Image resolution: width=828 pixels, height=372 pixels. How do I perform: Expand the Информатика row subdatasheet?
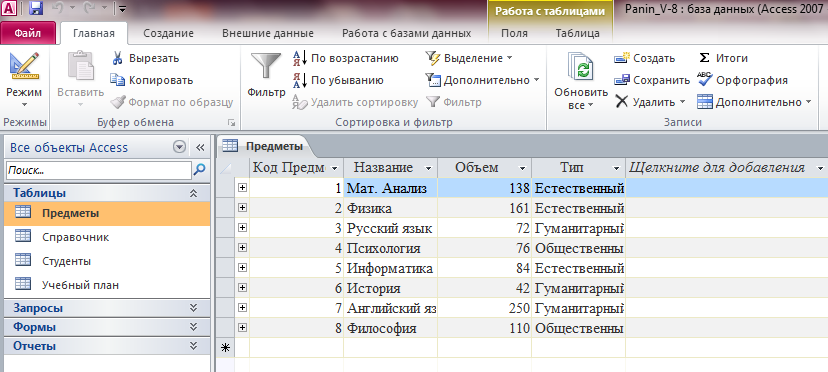pos(242,268)
